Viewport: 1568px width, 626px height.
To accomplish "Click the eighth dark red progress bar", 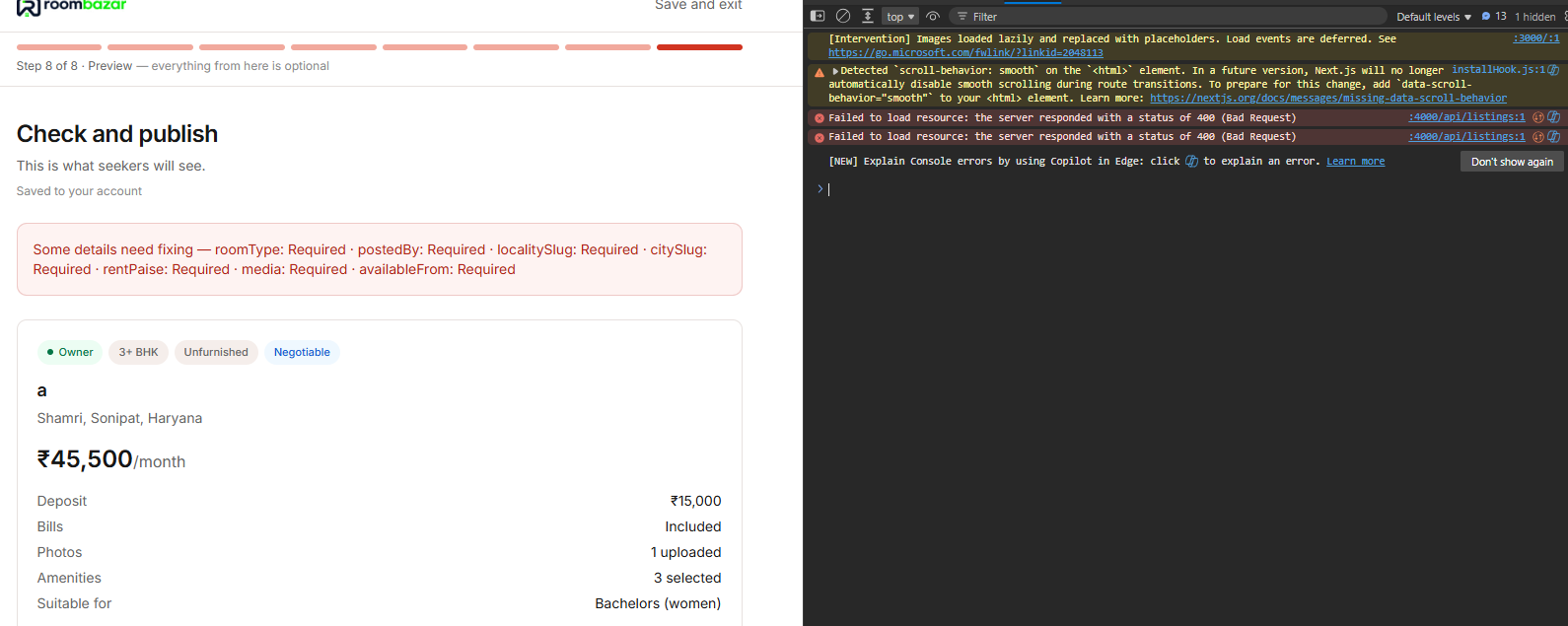I will tap(699, 47).
